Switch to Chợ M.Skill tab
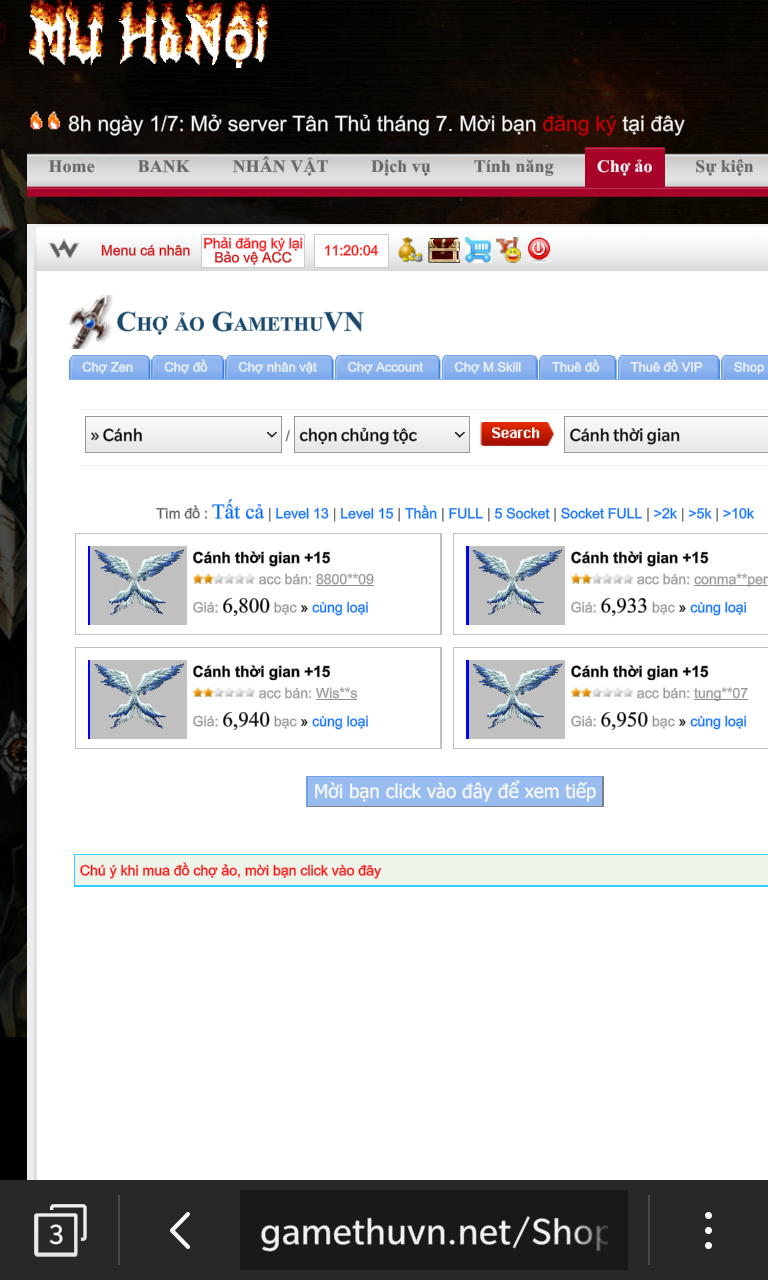 click(488, 368)
